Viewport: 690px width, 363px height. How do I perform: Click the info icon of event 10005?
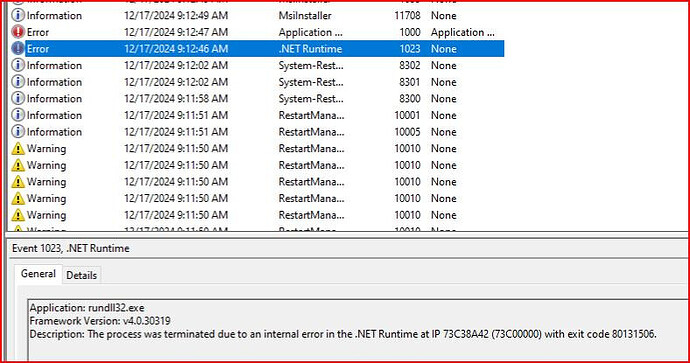tap(18, 132)
